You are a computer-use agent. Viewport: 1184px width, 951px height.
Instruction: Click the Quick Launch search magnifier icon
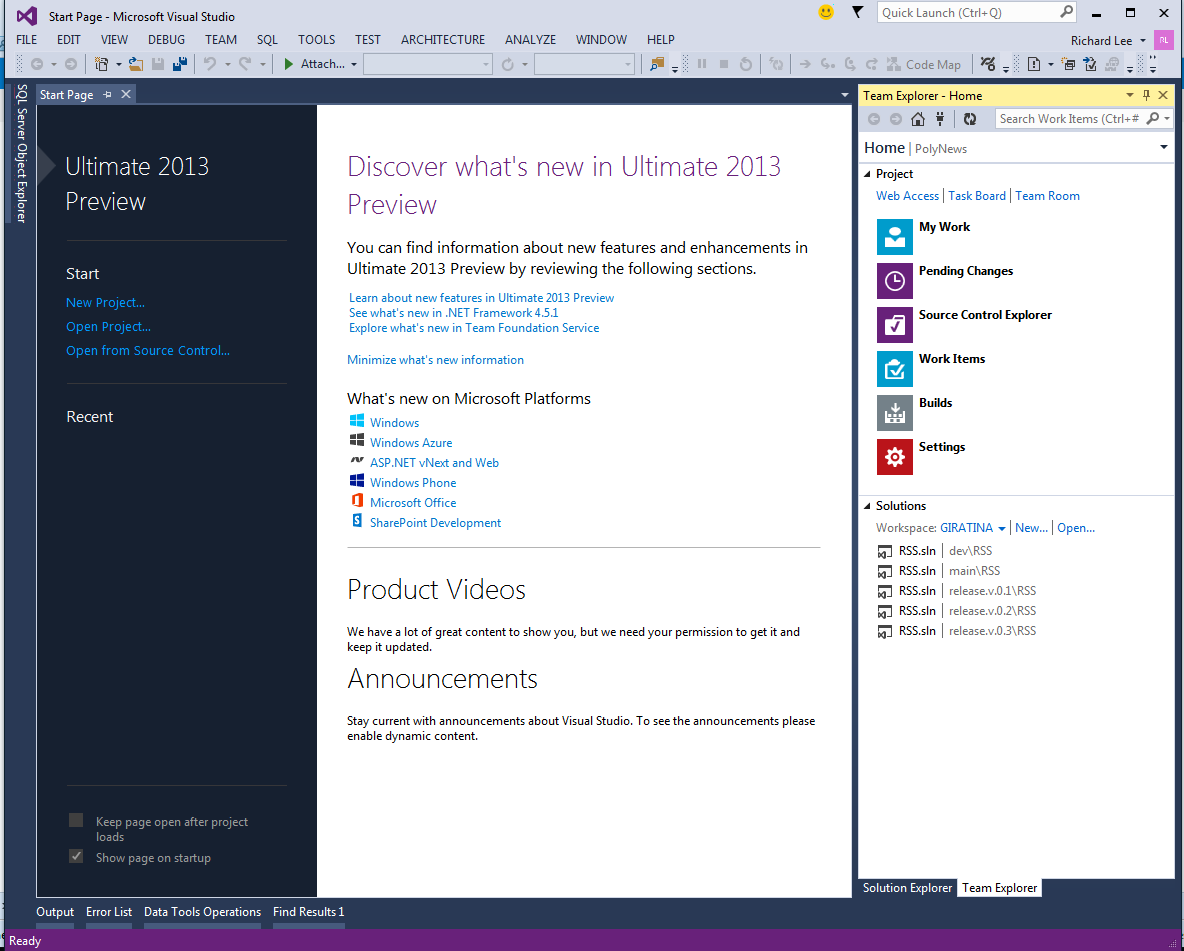pos(1066,12)
